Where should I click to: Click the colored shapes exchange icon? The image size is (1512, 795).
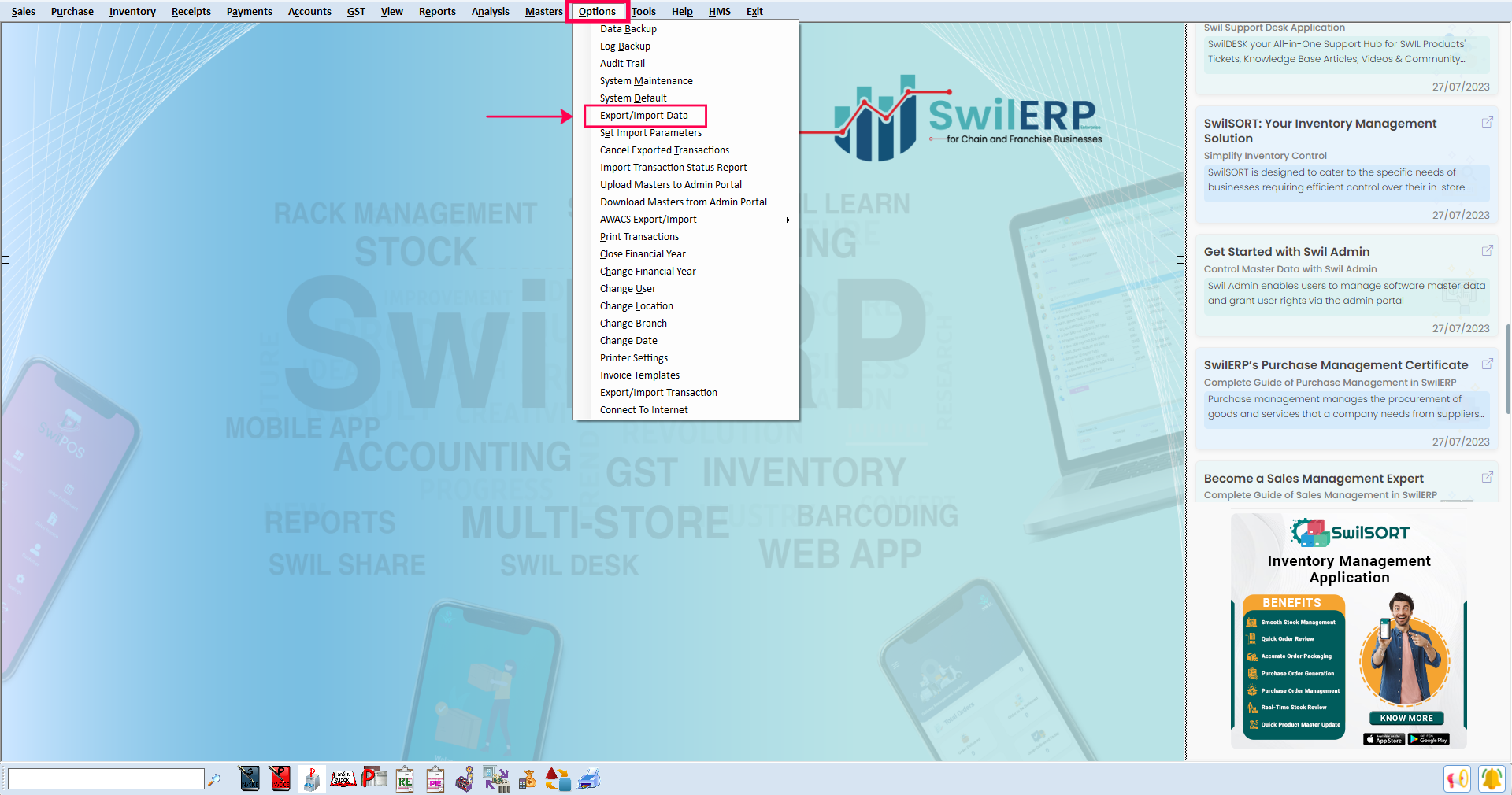[x=558, y=779]
